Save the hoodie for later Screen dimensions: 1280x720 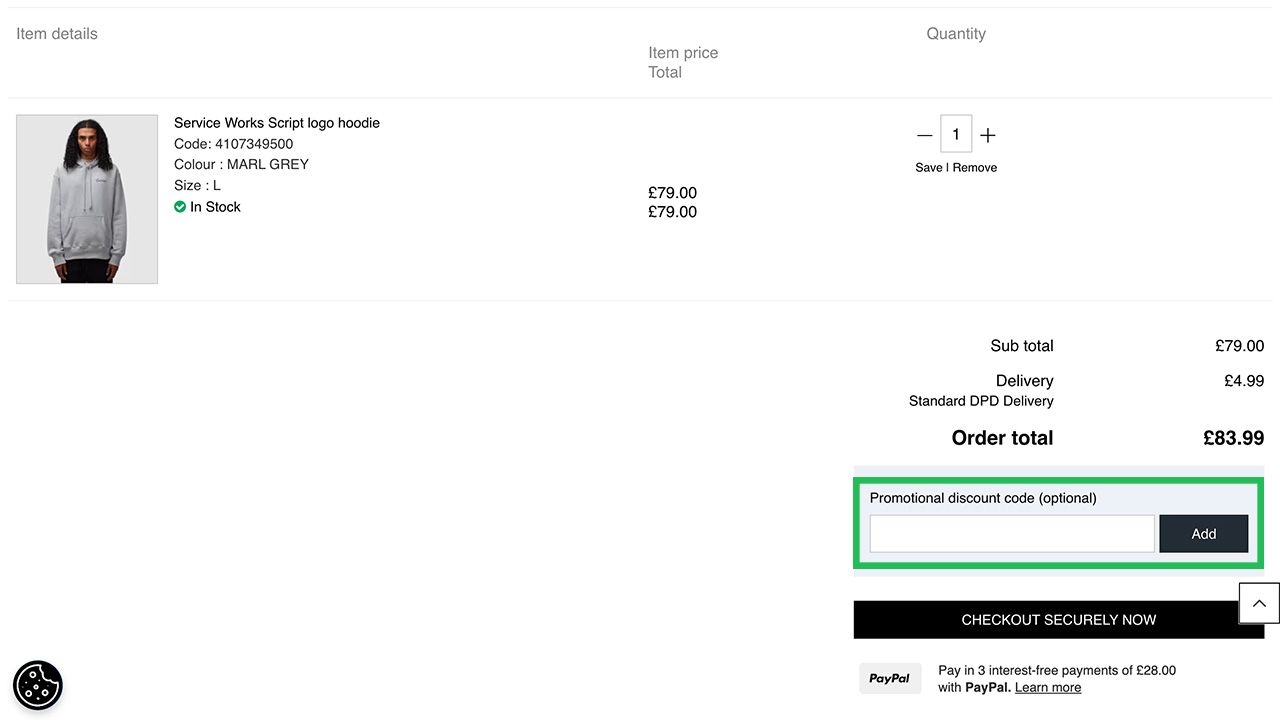coord(928,168)
